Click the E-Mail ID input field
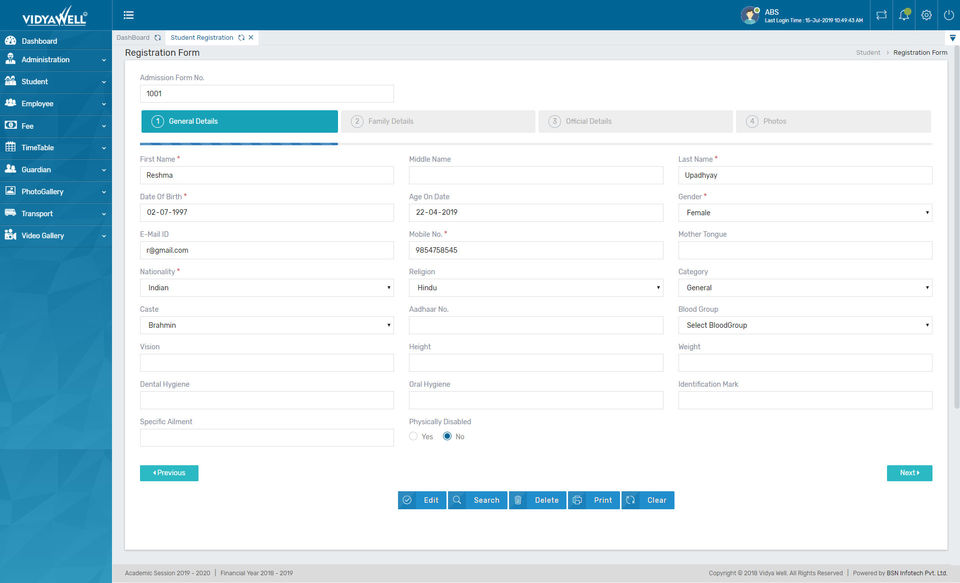This screenshot has width=960, height=583. pos(266,250)
